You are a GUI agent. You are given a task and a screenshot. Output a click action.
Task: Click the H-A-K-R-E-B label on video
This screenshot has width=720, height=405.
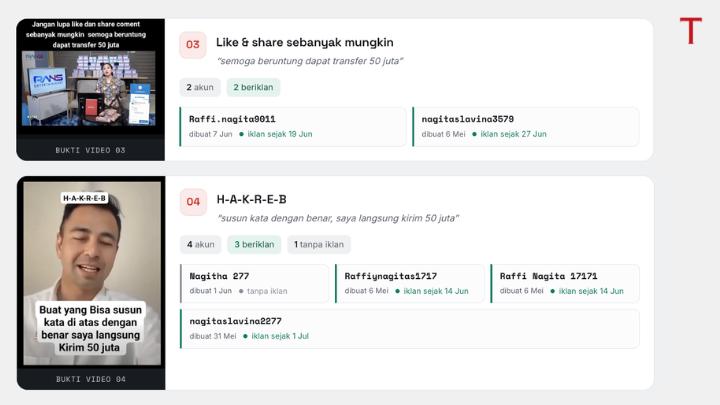coord(84,198)
